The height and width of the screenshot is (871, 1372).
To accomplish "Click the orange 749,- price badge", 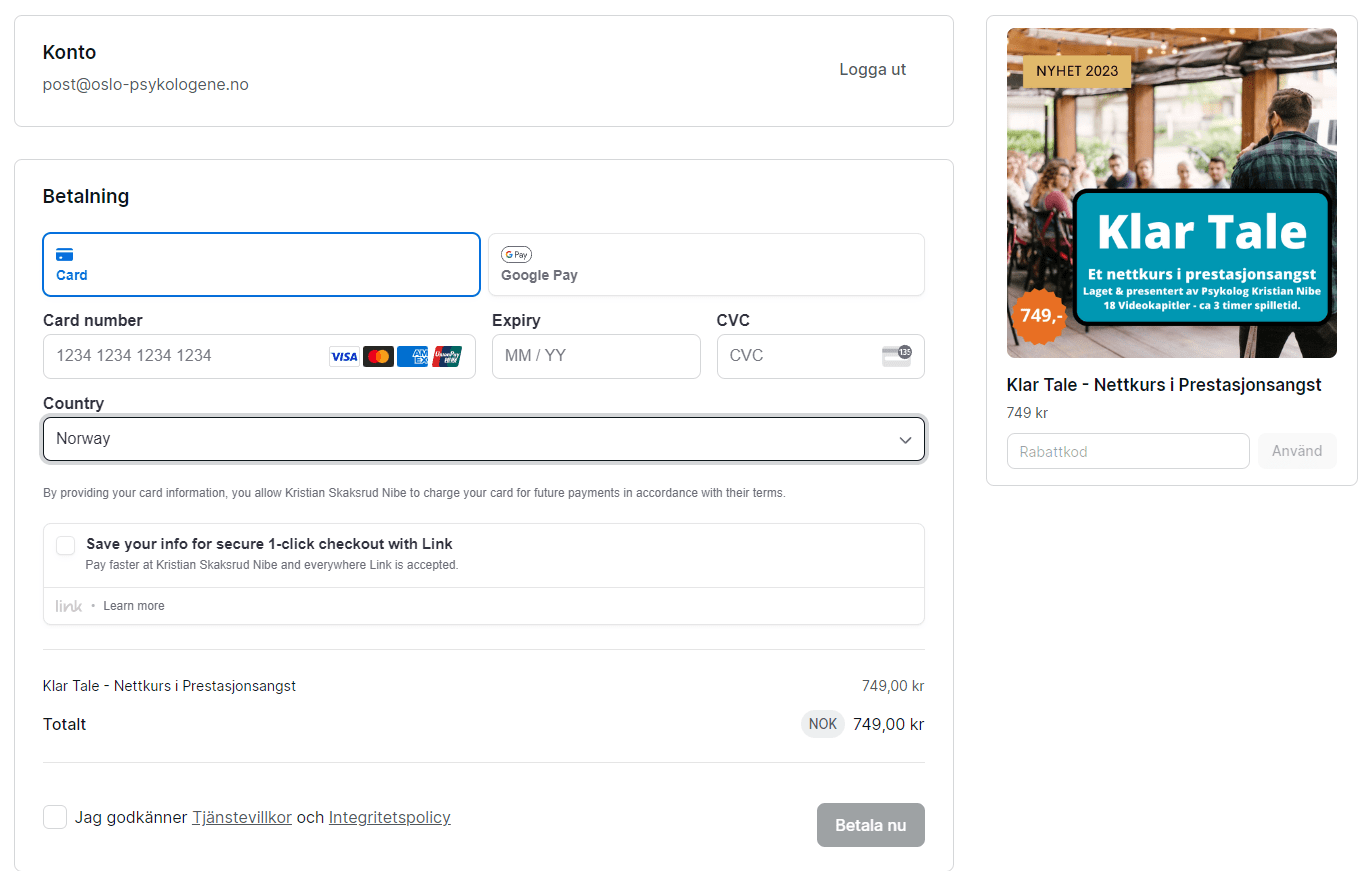I will [1041, 316].
